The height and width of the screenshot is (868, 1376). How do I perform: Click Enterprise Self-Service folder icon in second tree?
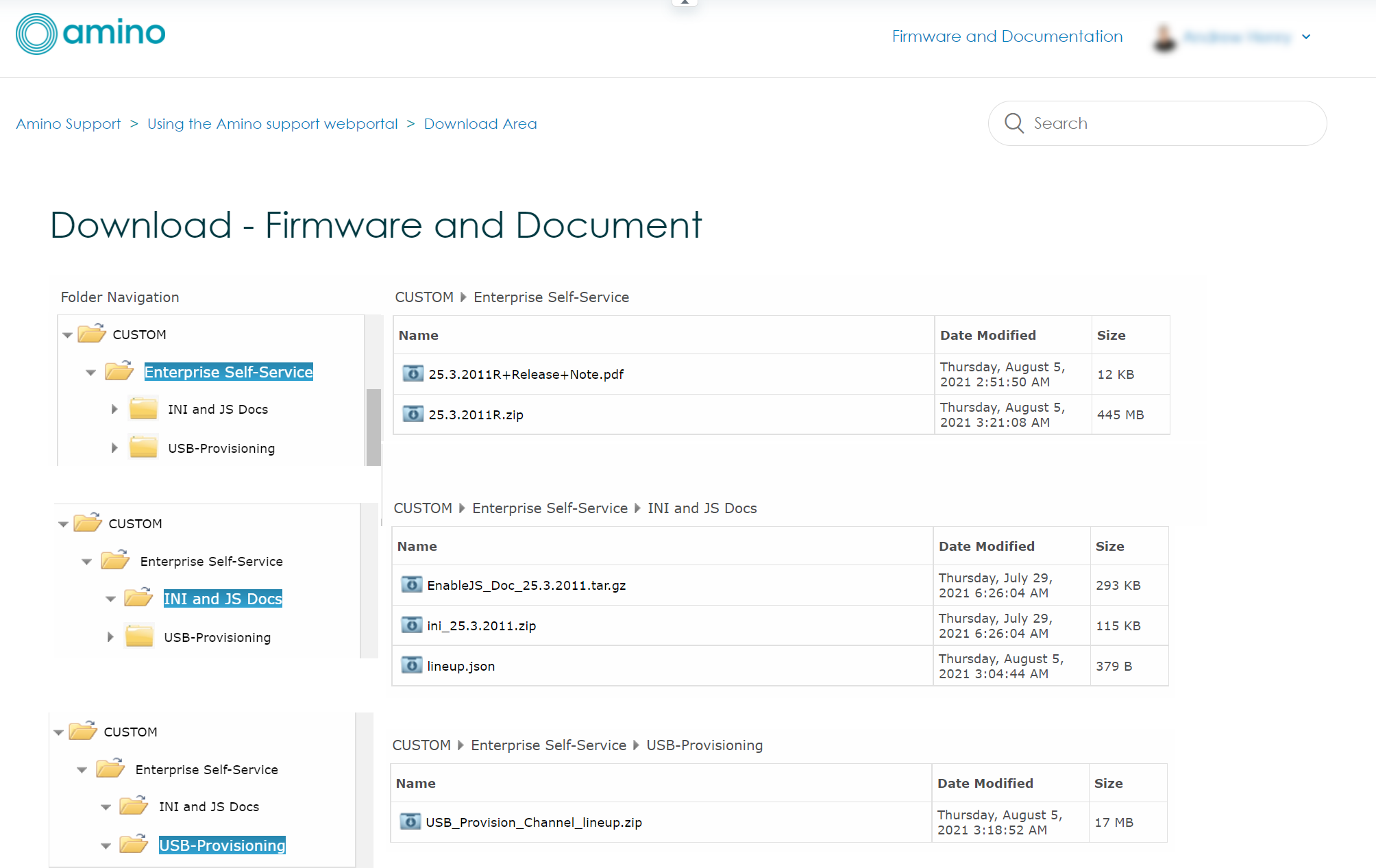pos(115,560)
